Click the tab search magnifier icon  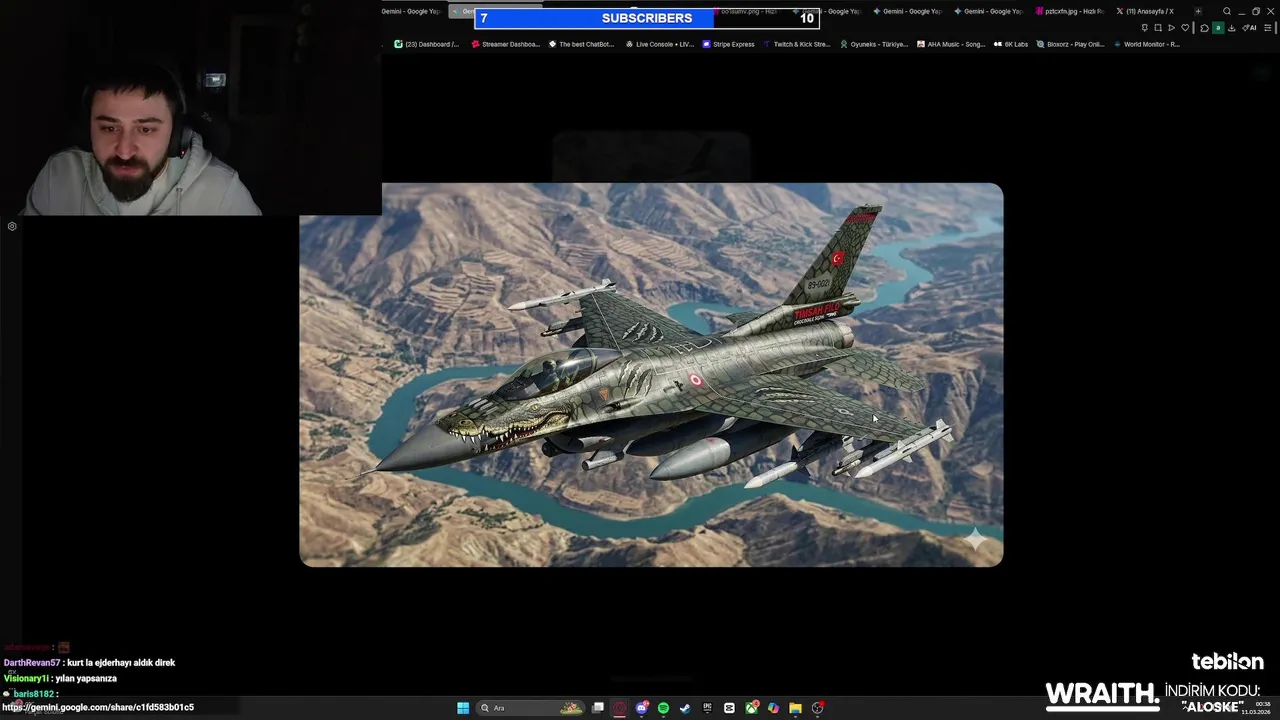1227,11
